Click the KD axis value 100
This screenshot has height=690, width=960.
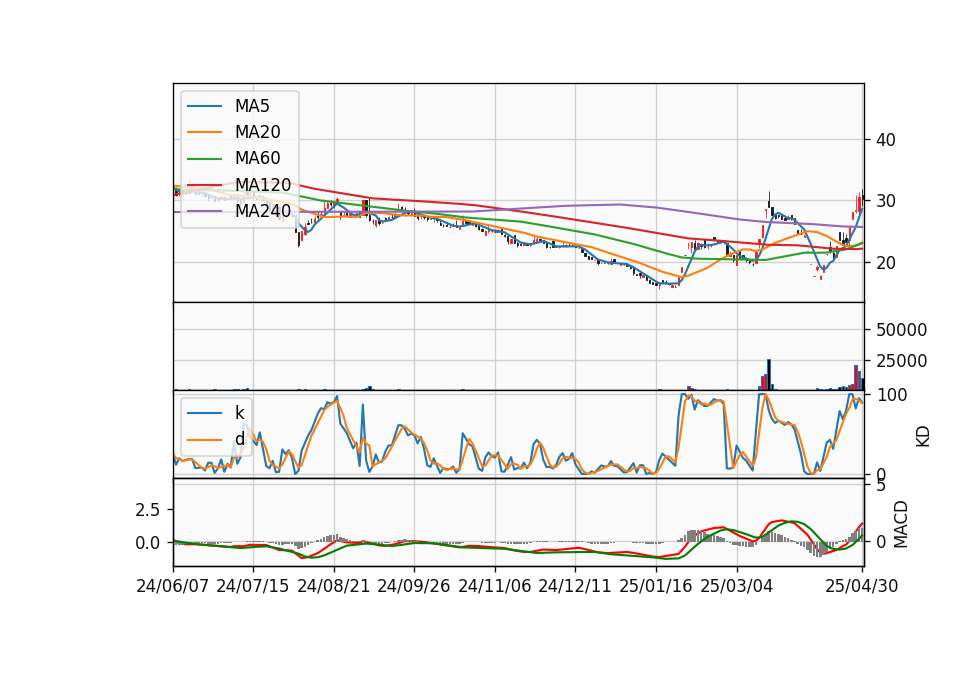(891, 395)
